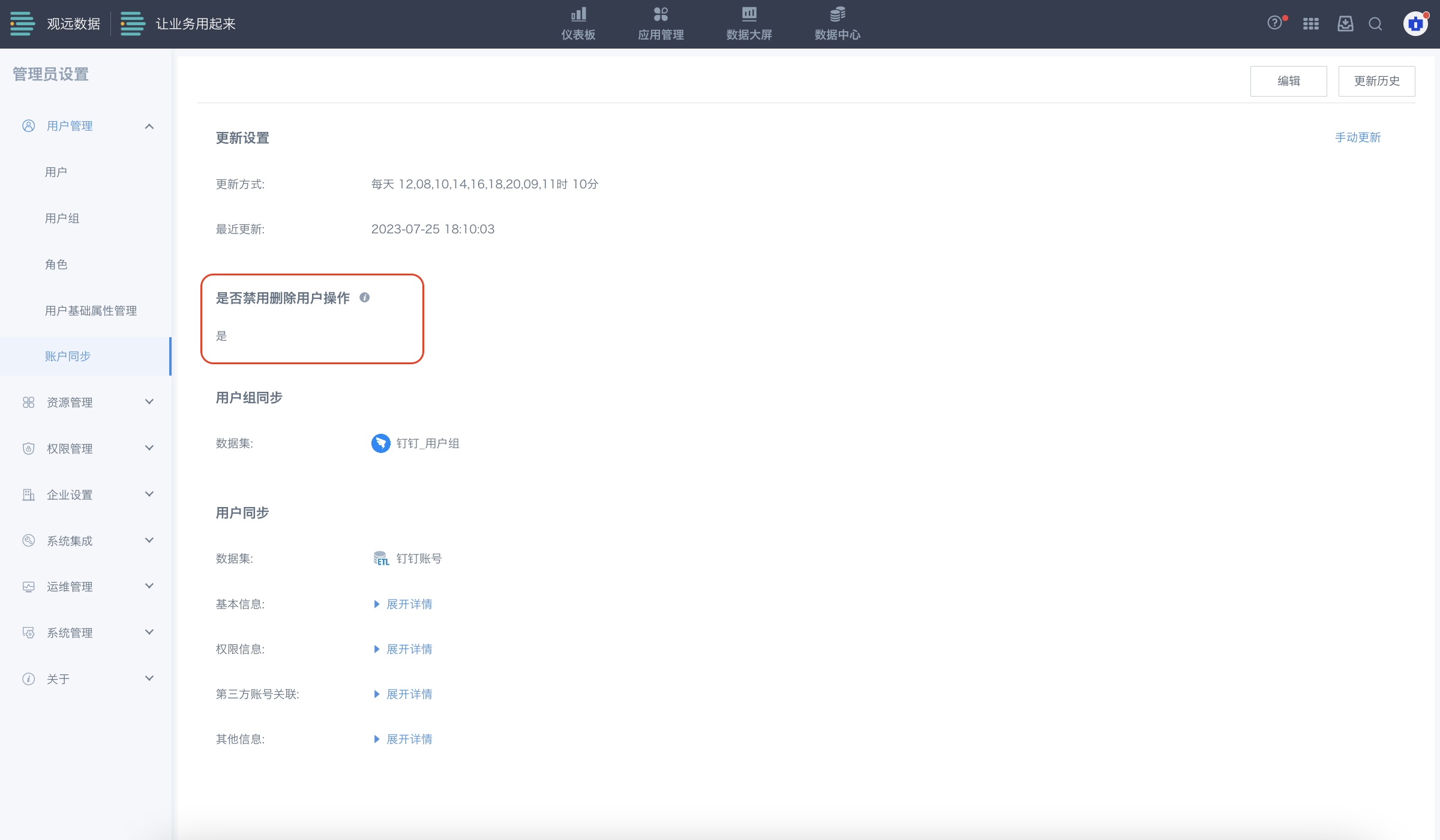Image resolution: width=1440 pixels, height=840 pixels.
Task: Click the 系统管理 gear icon
Action: pos(28,633)
